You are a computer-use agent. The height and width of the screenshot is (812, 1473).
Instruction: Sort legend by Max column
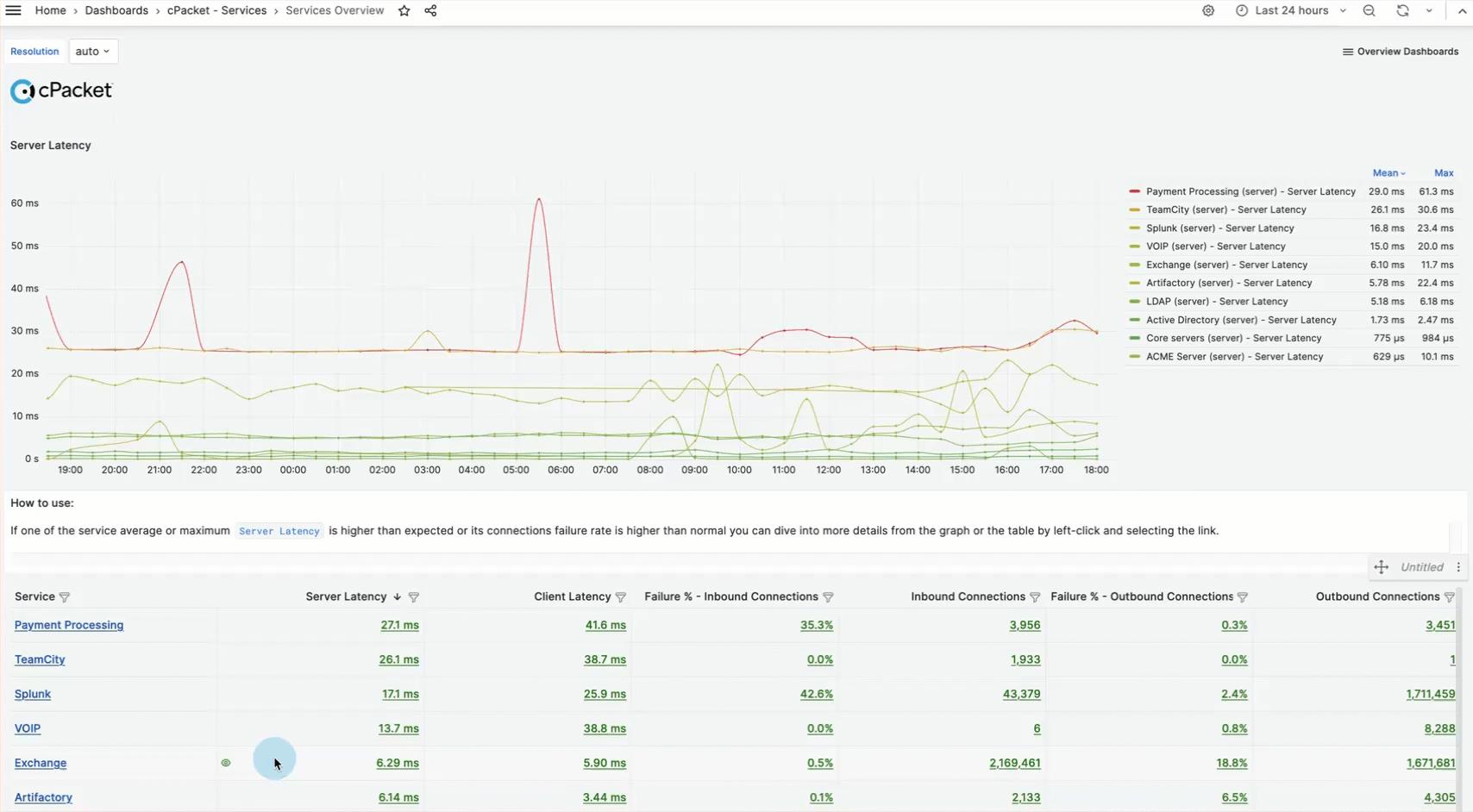point(1444,173)
